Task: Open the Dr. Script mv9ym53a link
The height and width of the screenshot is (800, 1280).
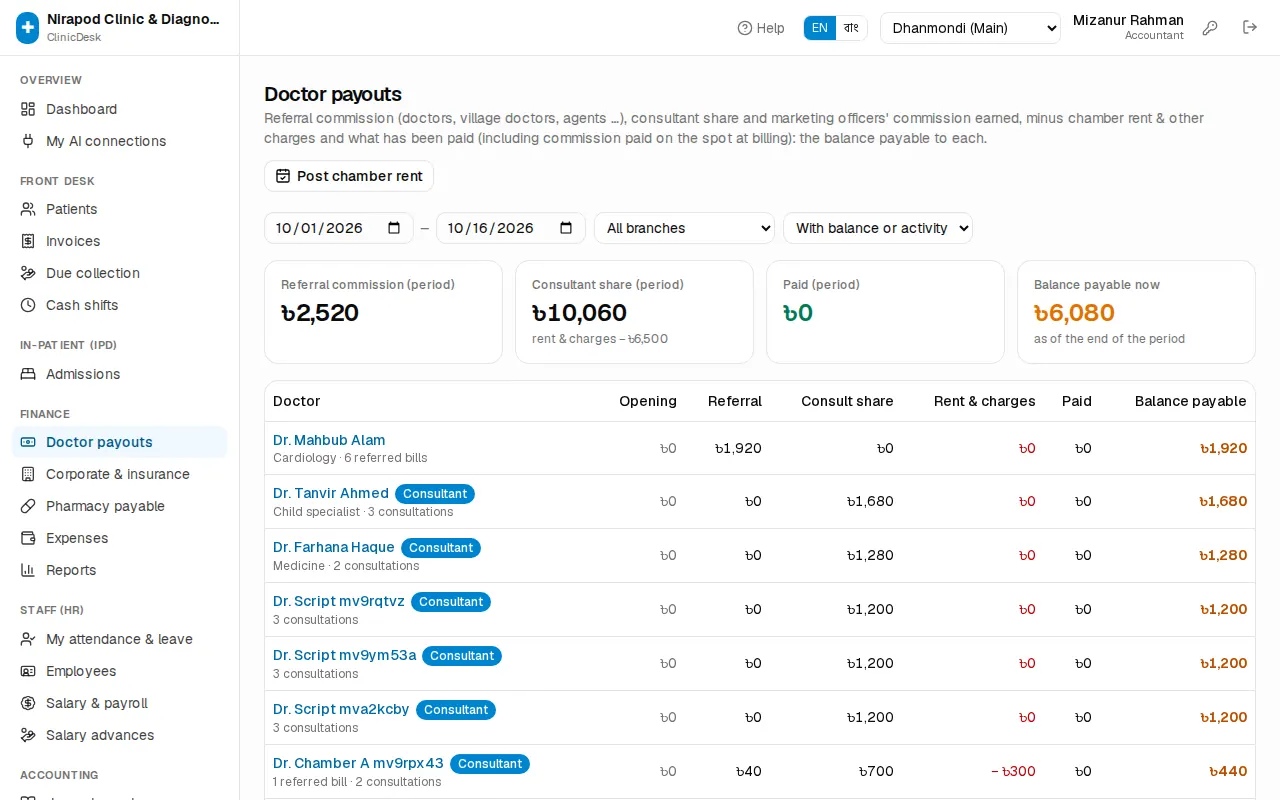Action: (x=344, y=655)
